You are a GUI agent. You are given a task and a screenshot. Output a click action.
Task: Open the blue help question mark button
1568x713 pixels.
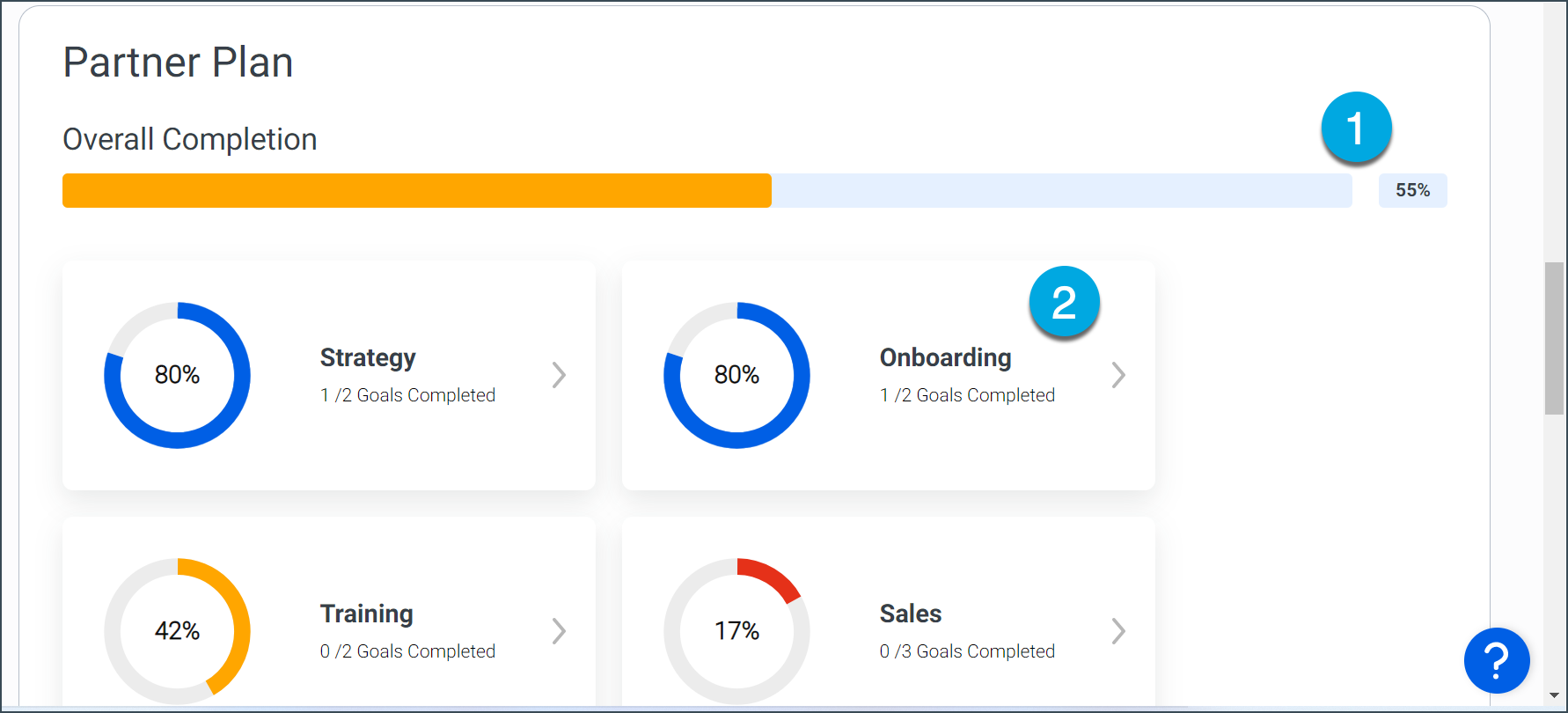pyautogui.click(x=1497, y=660)
